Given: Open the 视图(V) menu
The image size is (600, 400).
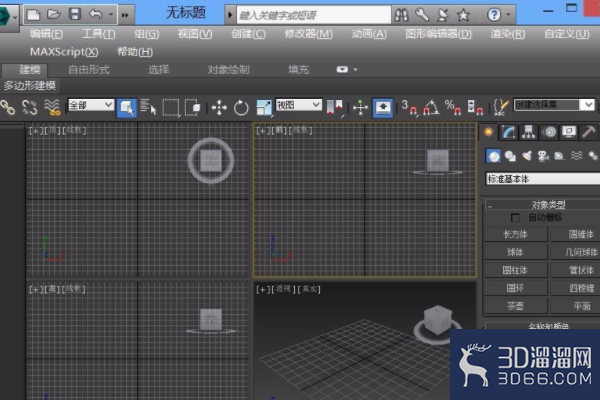Looking at the screenshot, I should click(195, 34).
